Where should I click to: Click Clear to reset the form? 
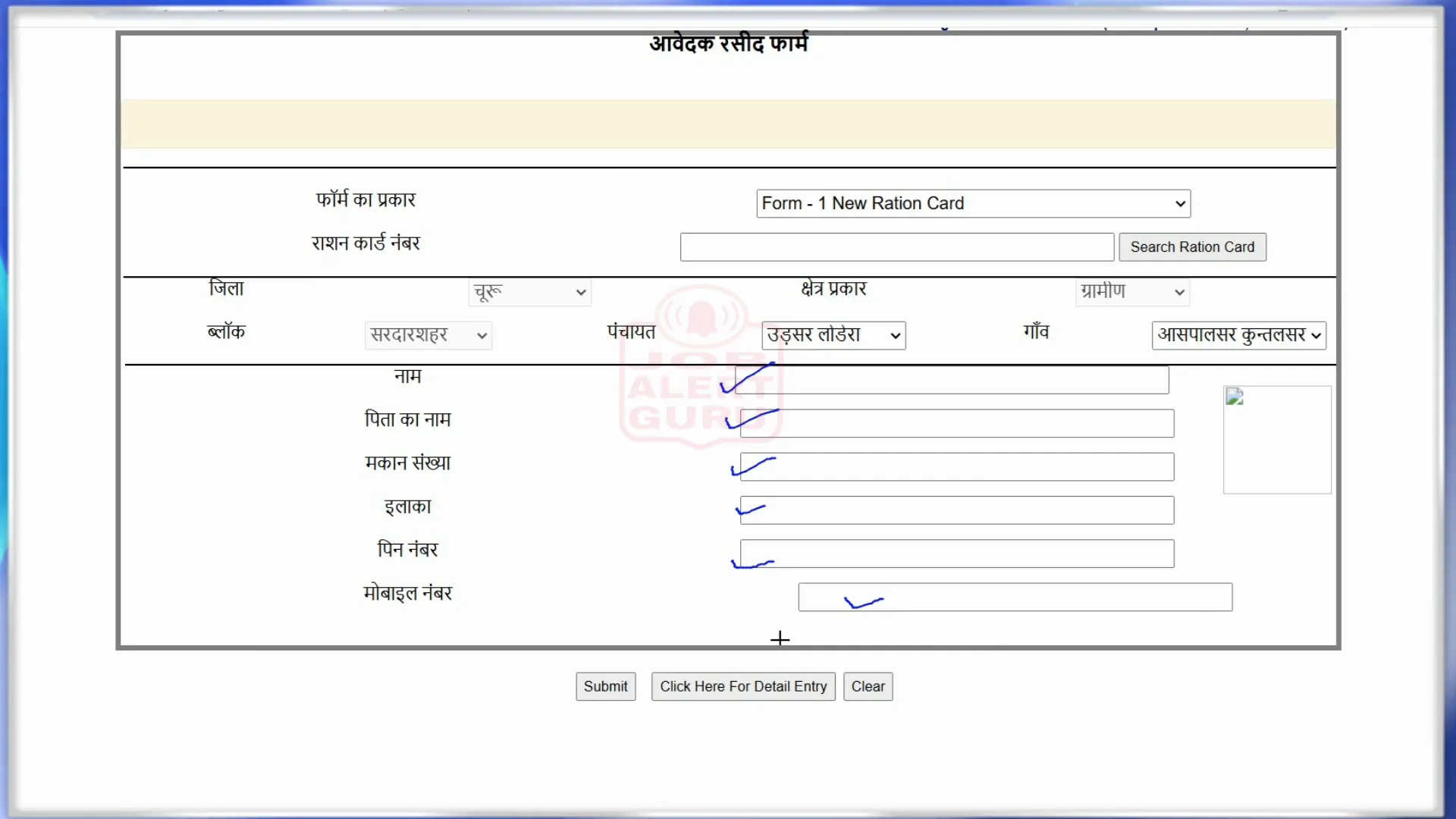click(867, 686)
